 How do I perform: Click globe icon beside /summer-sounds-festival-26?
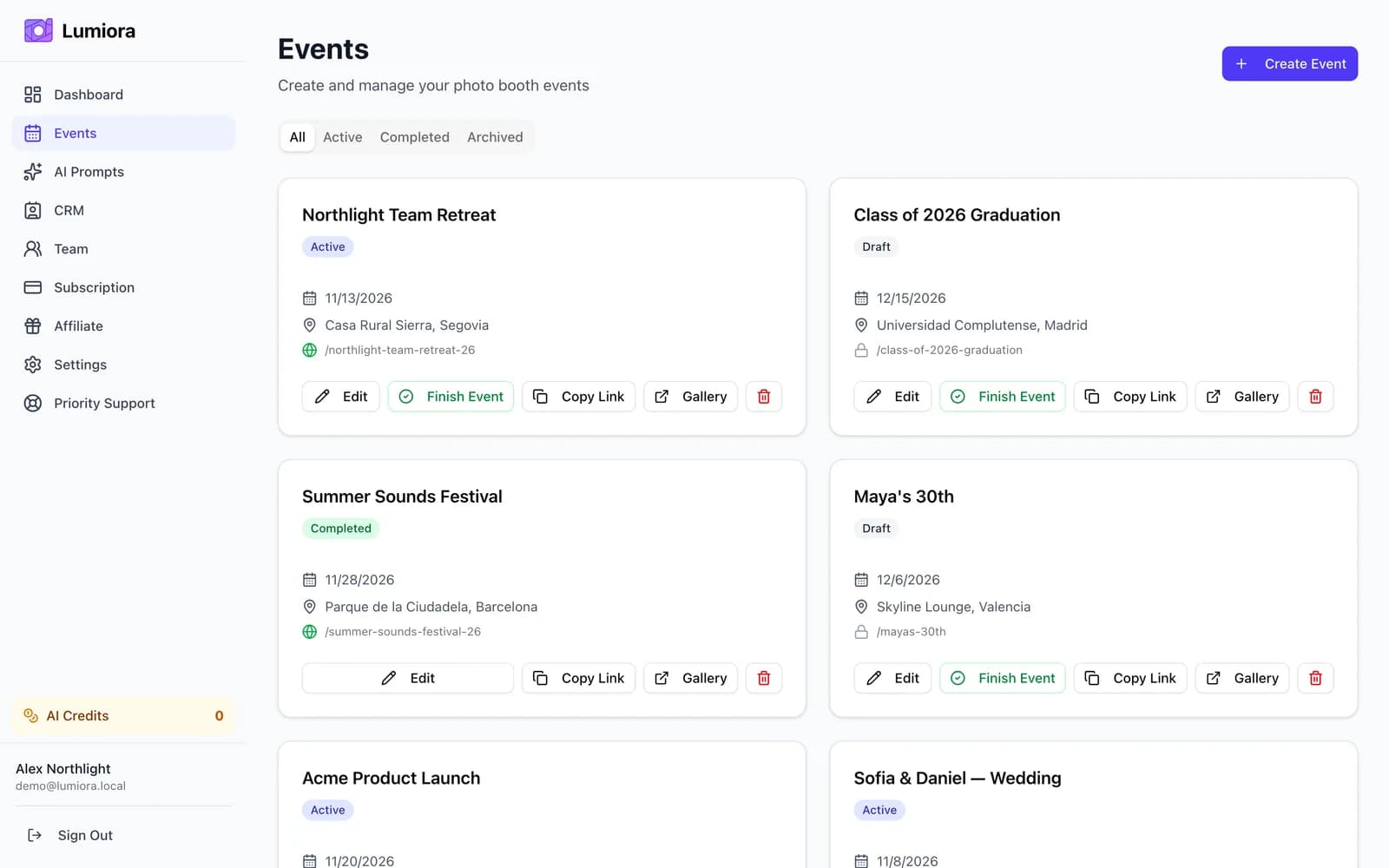click(x=309, y=632)
